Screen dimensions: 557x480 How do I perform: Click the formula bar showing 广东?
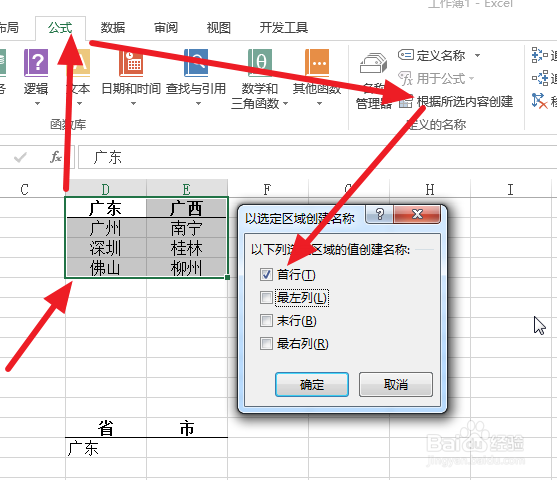pyautogui.click(x=317, y=157)
